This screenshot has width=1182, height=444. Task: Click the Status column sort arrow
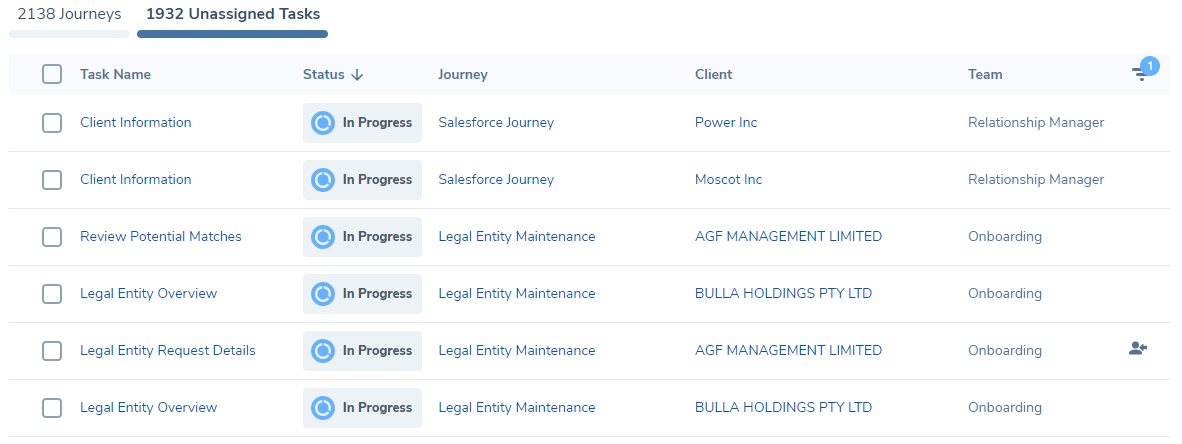click(x=357, y=75)
